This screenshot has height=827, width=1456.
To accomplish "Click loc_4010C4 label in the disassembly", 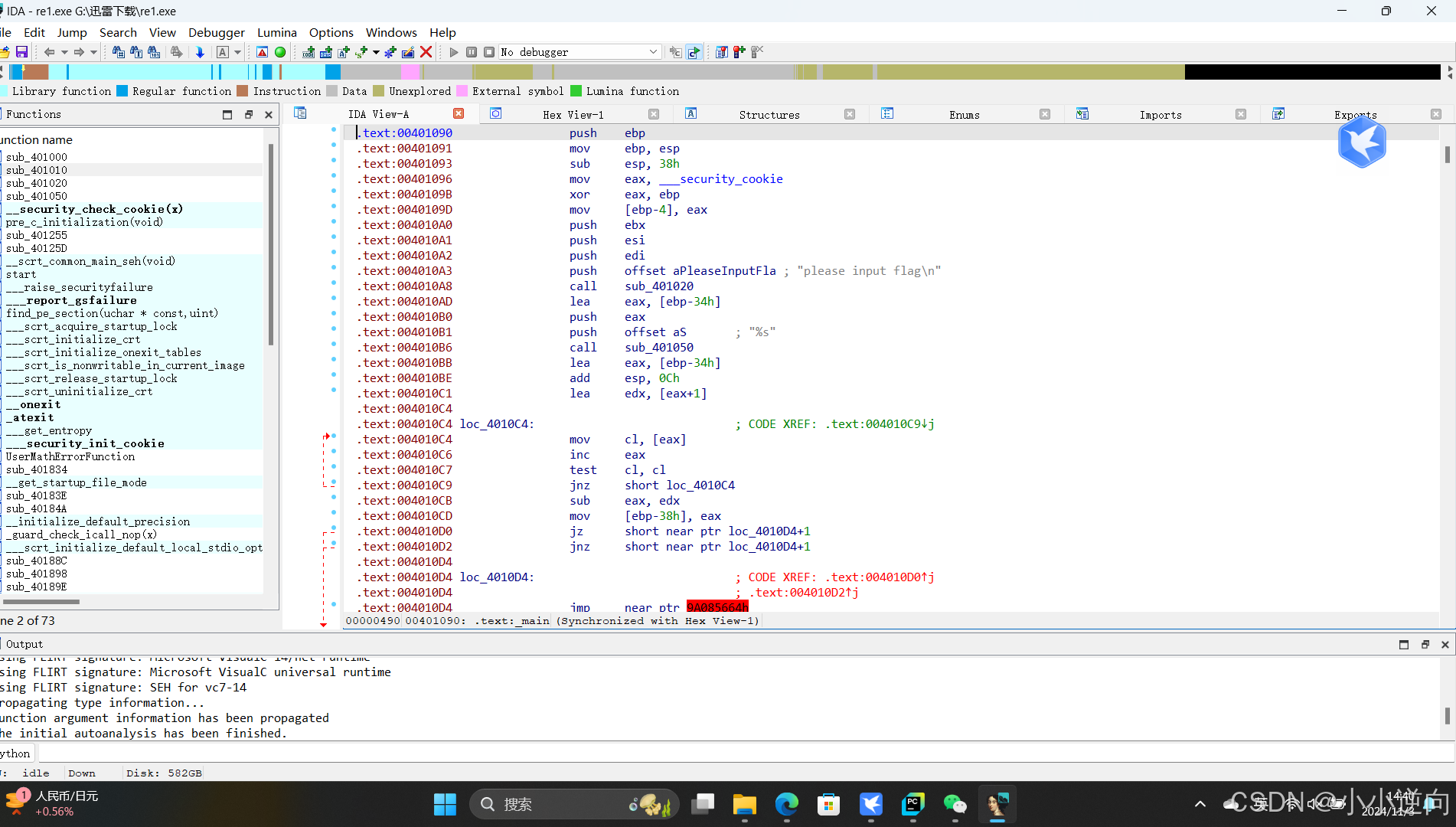I will click(495, 423).
